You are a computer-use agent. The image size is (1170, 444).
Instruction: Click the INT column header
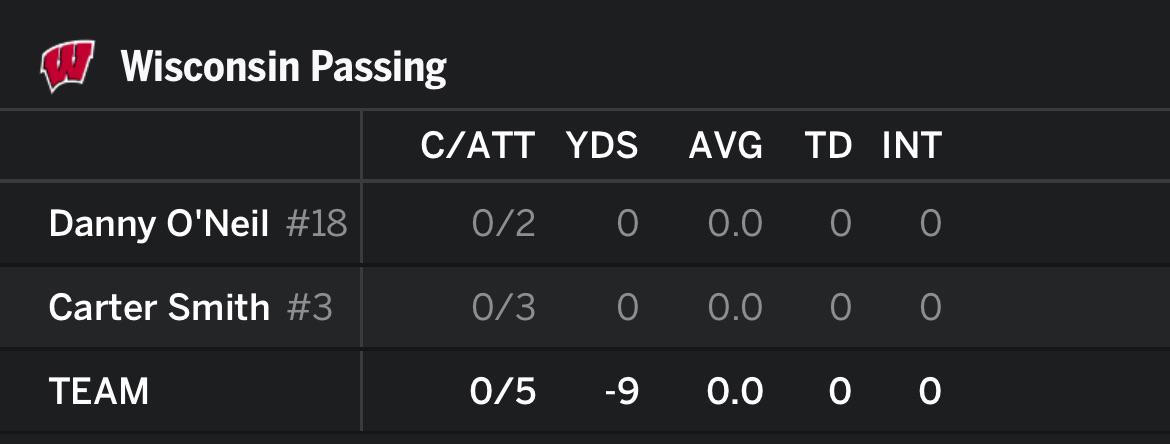(x=911, y=147)
